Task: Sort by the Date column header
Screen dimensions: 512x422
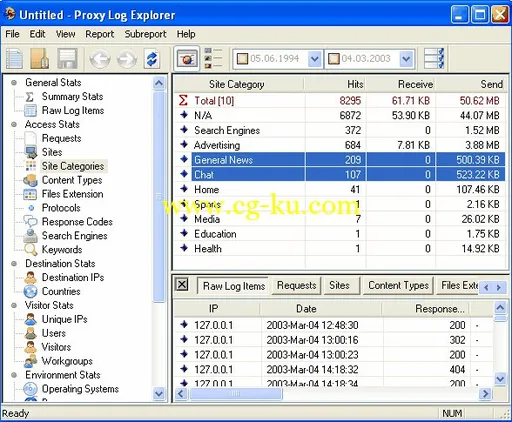Action: [x=321, y=309]
